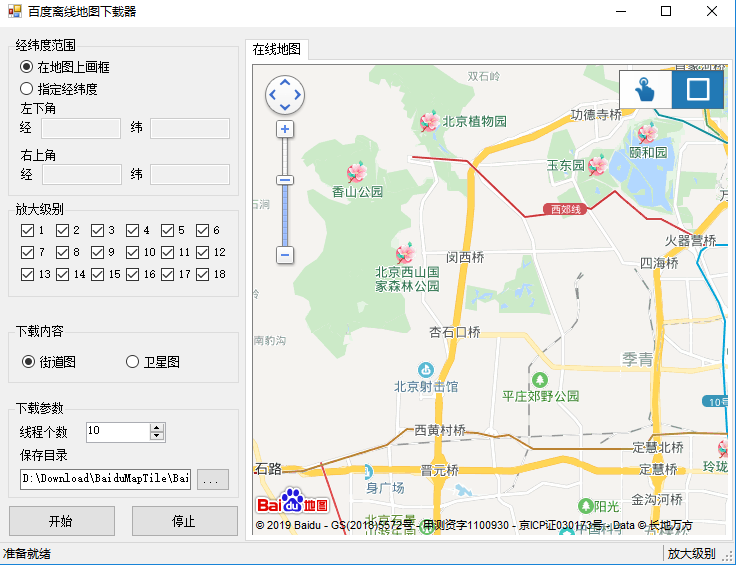The image size is (736, 565).
Task: Click the 左下角 经 longitude field
Action: [81, 129]
